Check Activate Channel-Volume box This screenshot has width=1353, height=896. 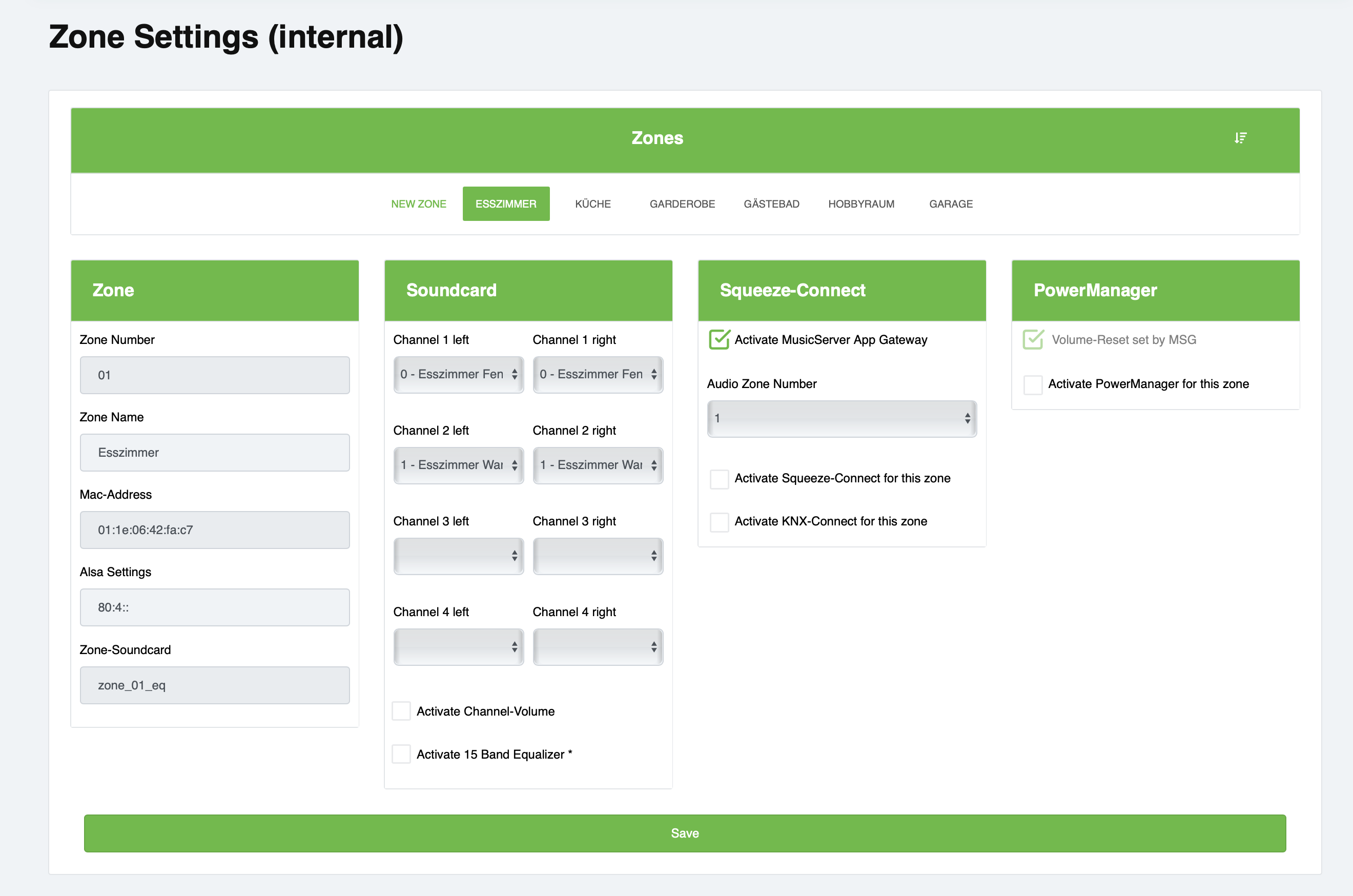point(401,711)
